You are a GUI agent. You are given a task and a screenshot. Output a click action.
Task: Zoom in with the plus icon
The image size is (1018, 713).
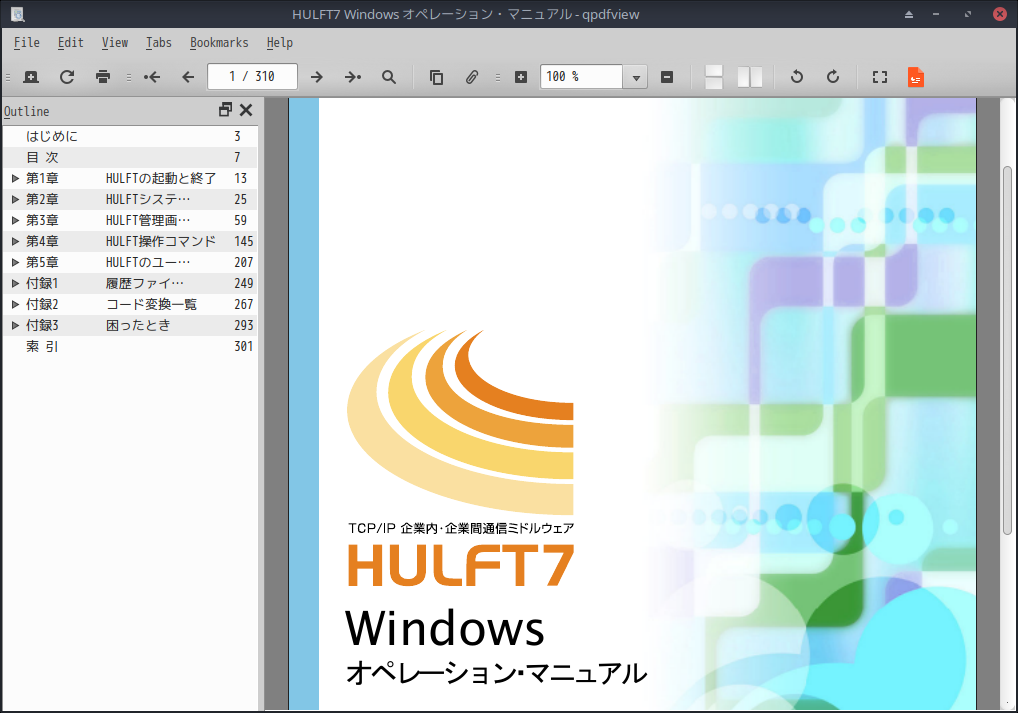tap(521, 77)
